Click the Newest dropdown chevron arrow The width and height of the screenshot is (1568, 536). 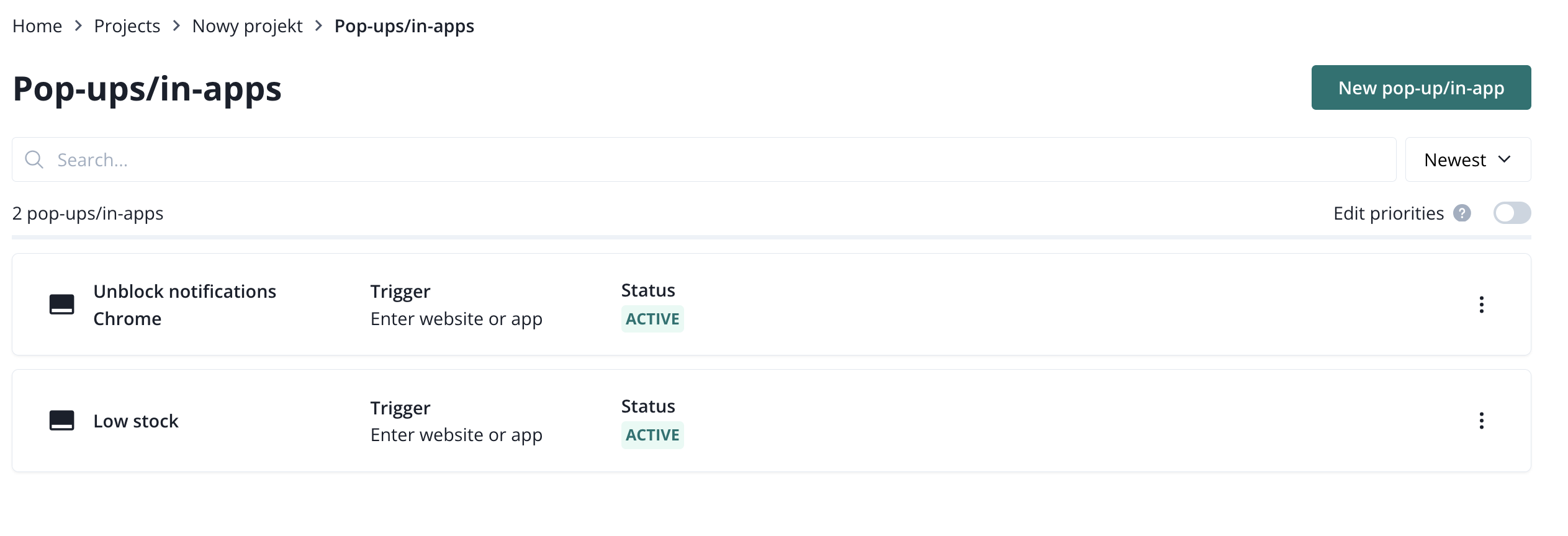tap(1504, 159)
